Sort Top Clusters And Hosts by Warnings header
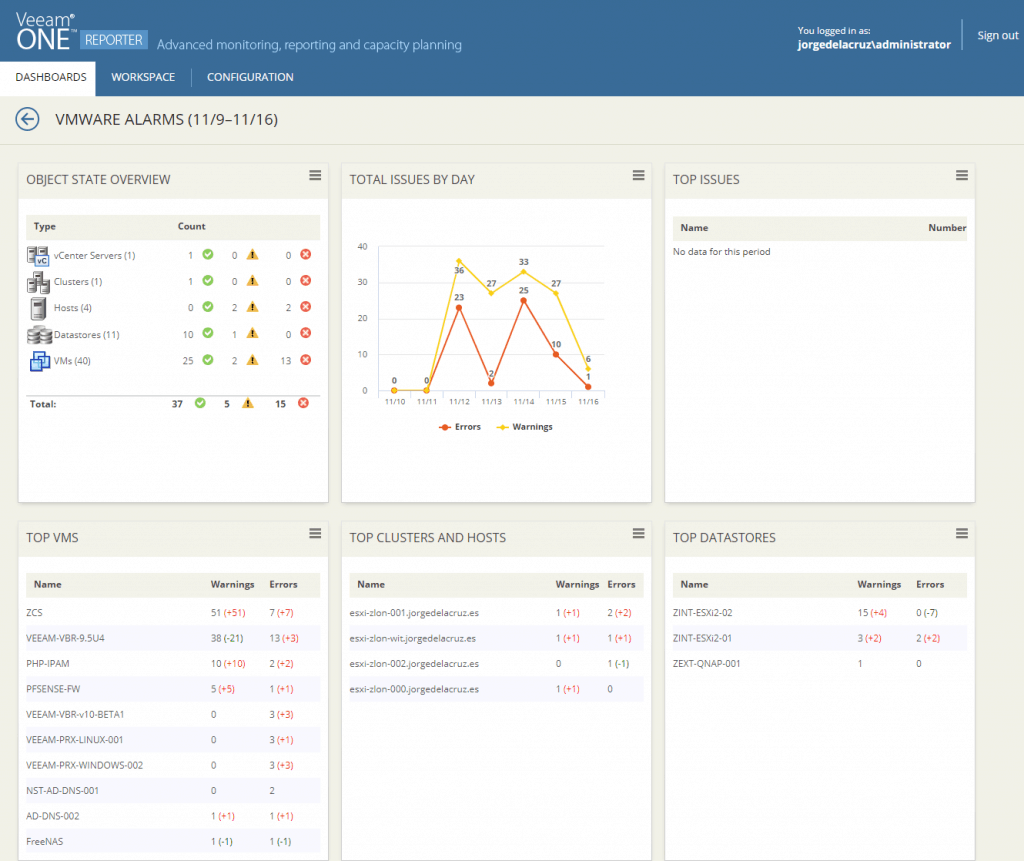The width and height of the screenshot is (1024, 861). [x=577, y=585]
